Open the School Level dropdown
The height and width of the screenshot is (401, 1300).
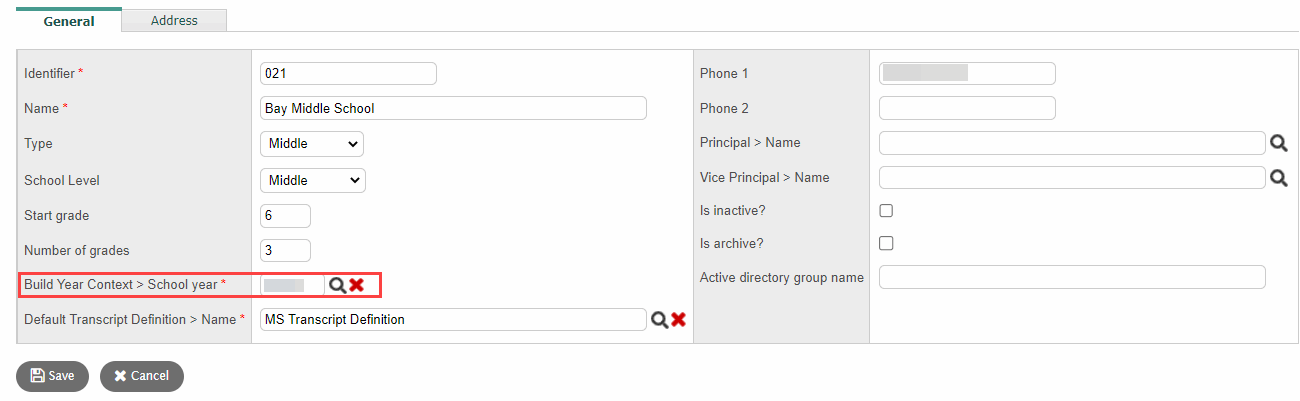pyautogui.click(x=312, y=181)
